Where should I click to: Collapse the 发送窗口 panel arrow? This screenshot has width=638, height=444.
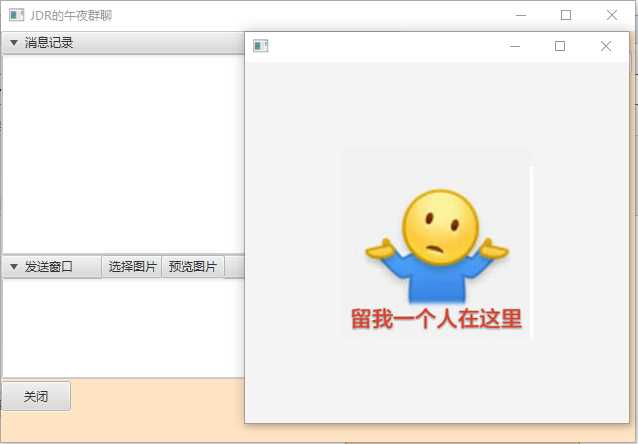click(14, 267)
